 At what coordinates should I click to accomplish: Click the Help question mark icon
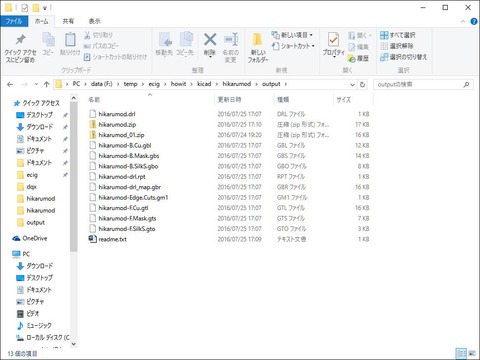pos(474,21)
